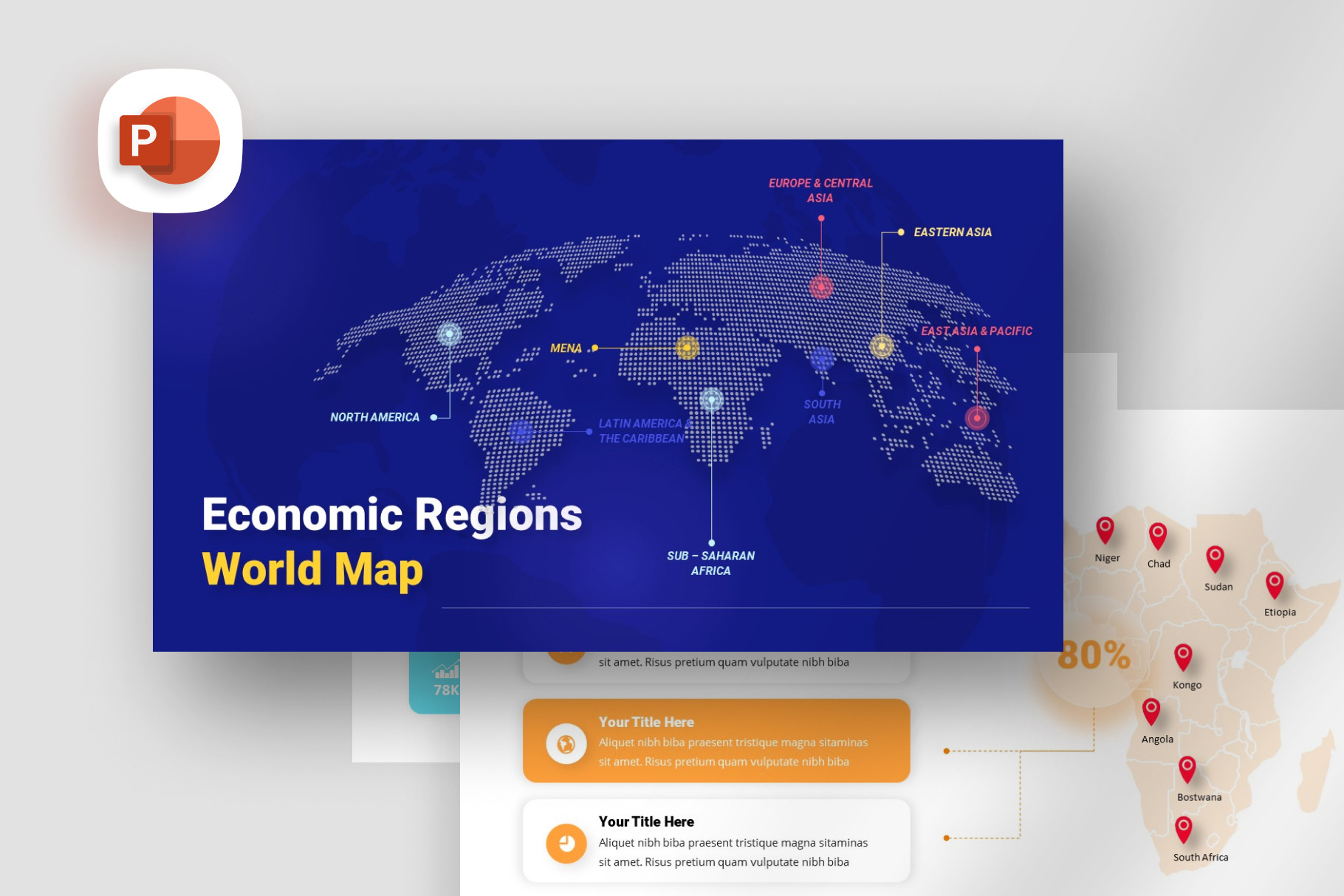Click the Eastern Asia label text

pos(952,232)
